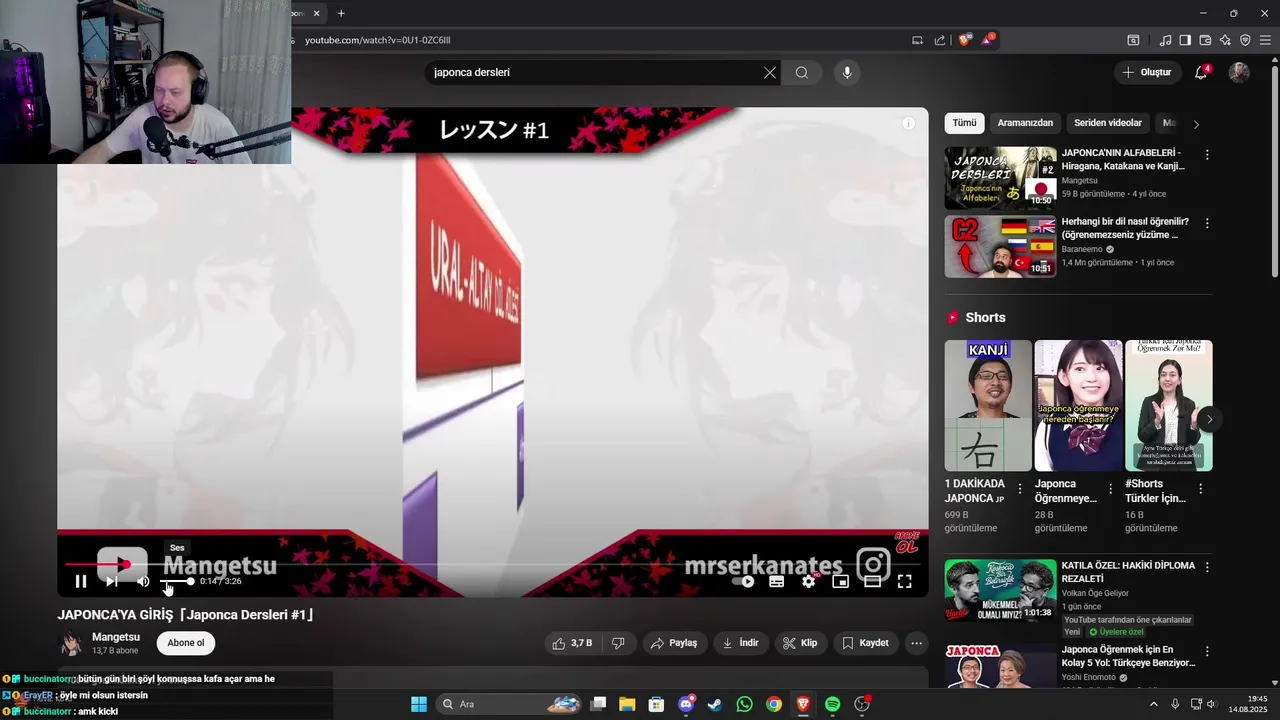Viewport: 1280px width, 720px height.
Task: Share this page from the address bar
Action: coord(940,40)
